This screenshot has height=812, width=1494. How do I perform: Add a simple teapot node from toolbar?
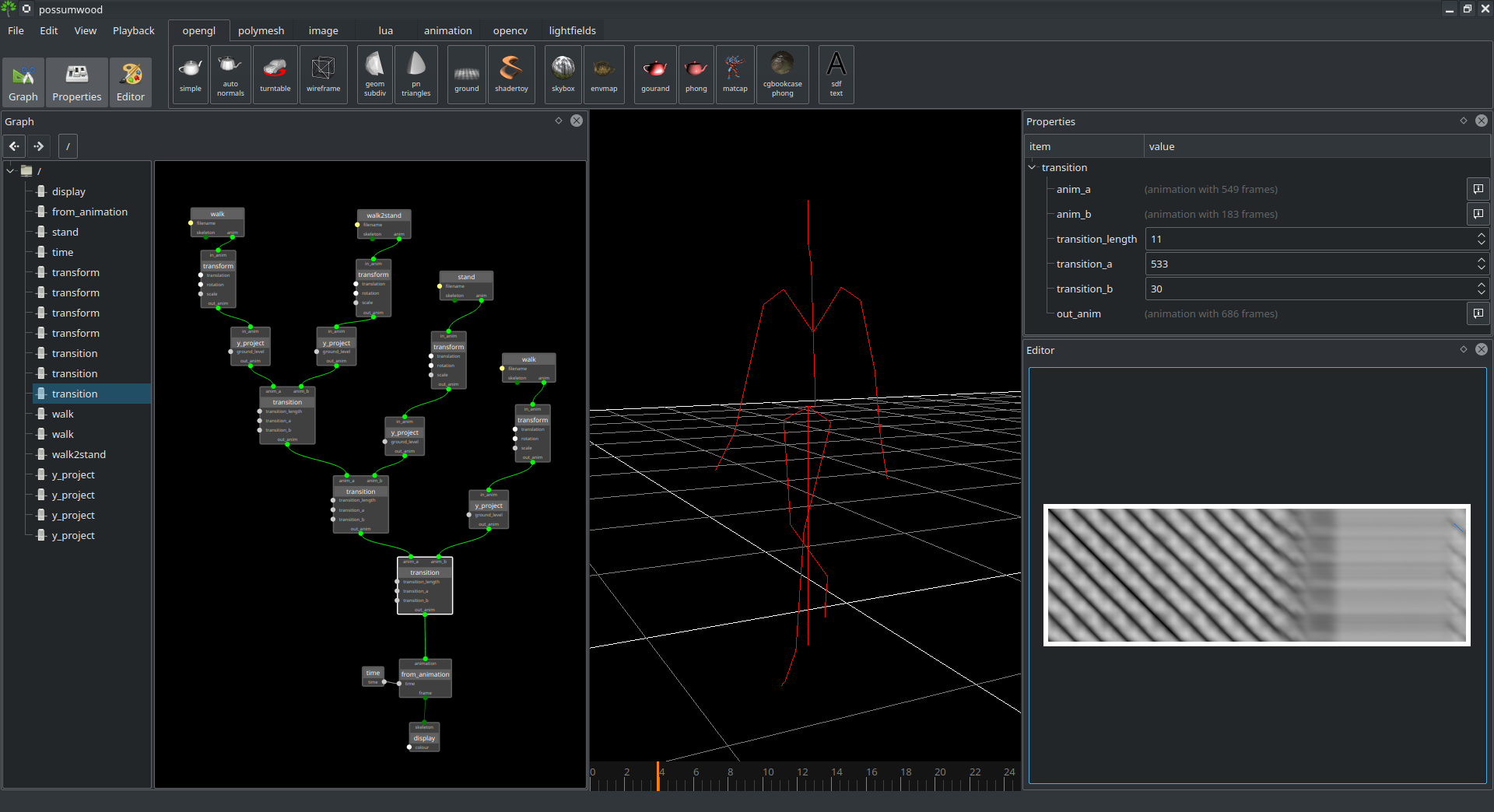pos(190,75)
